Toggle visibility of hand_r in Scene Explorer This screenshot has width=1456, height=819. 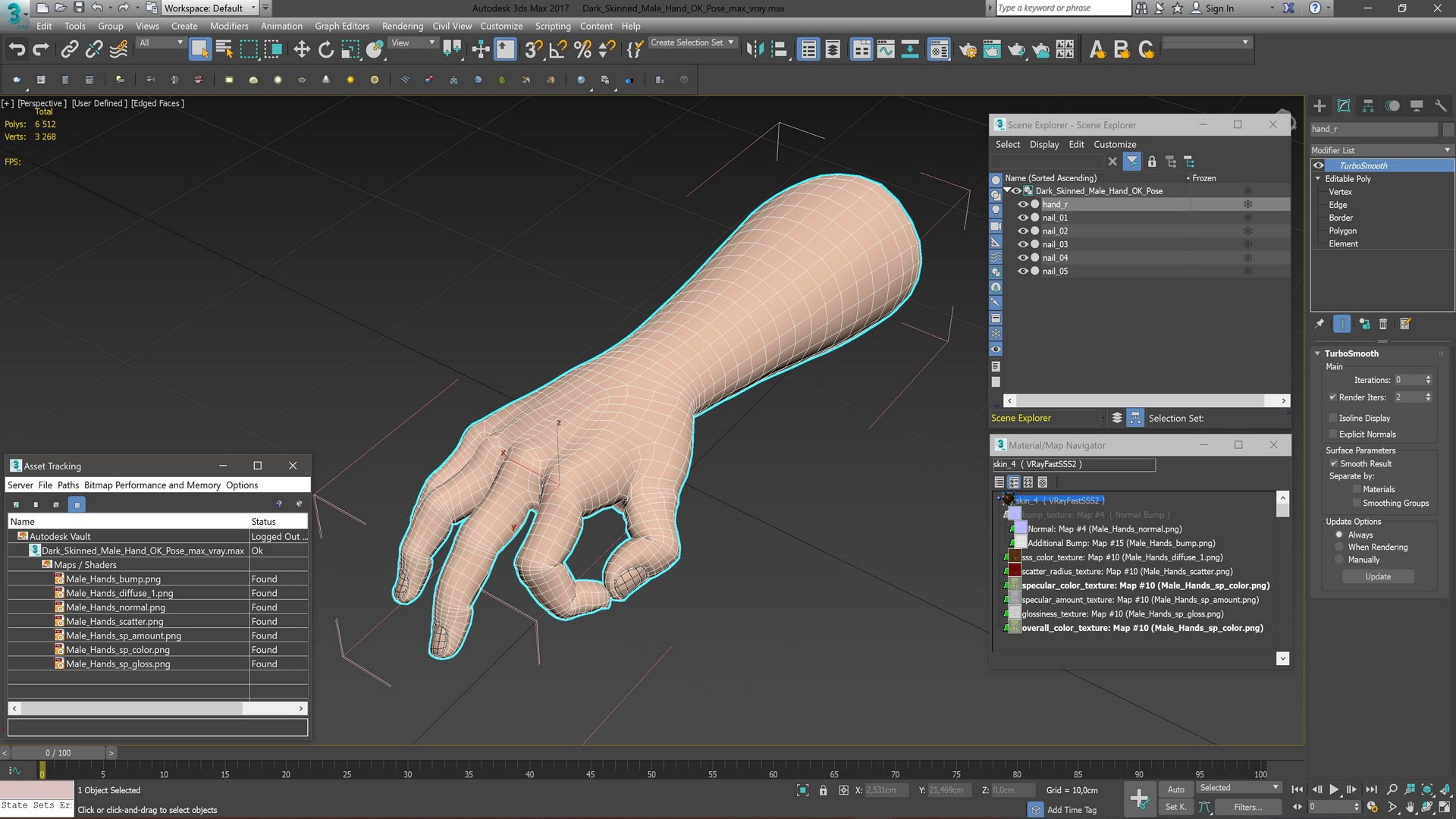pos(1023,204)
